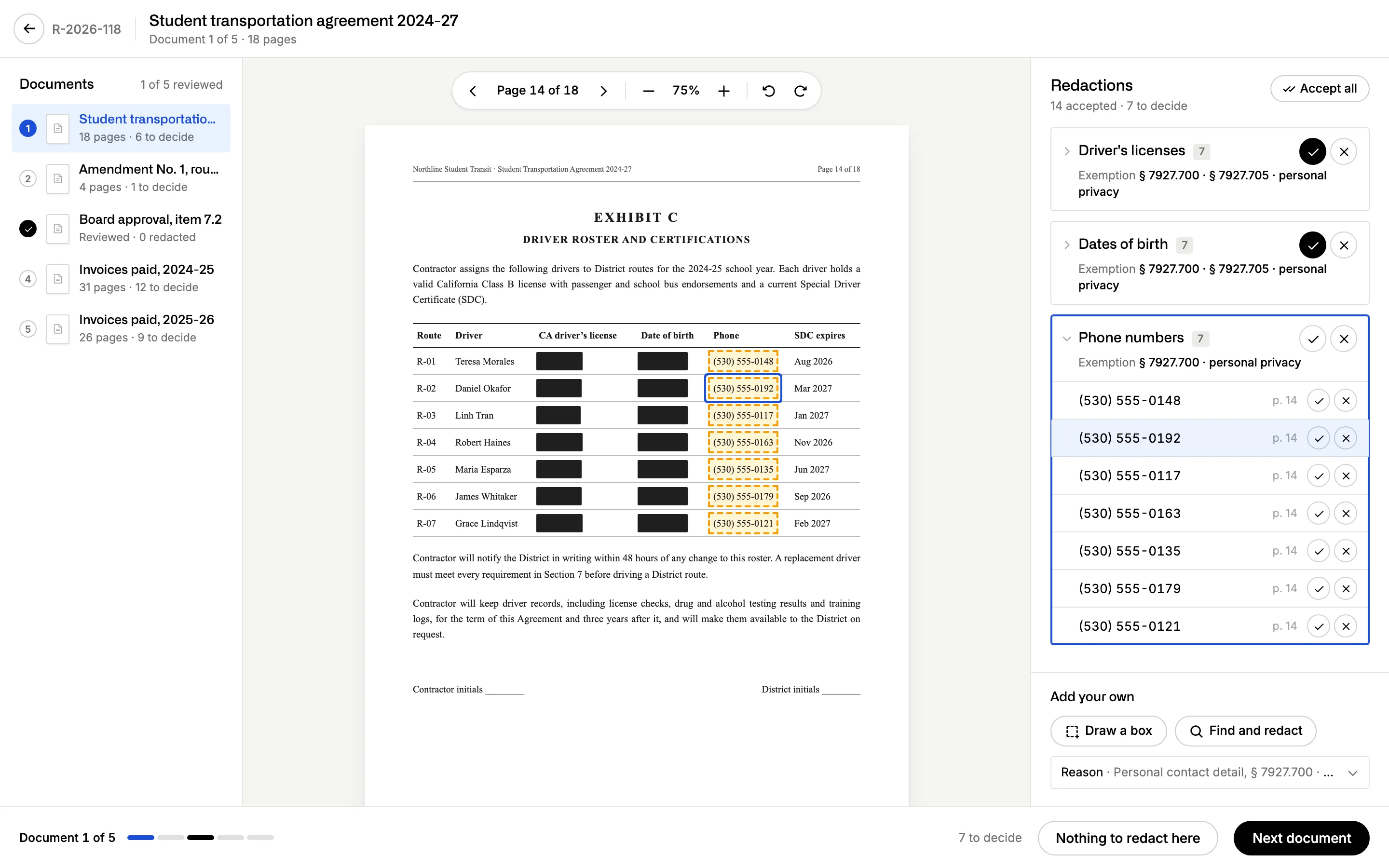This screenshot has width=1389, height=868.
Task: Open Amendment No. 1 document
Action: pos(121,178)
